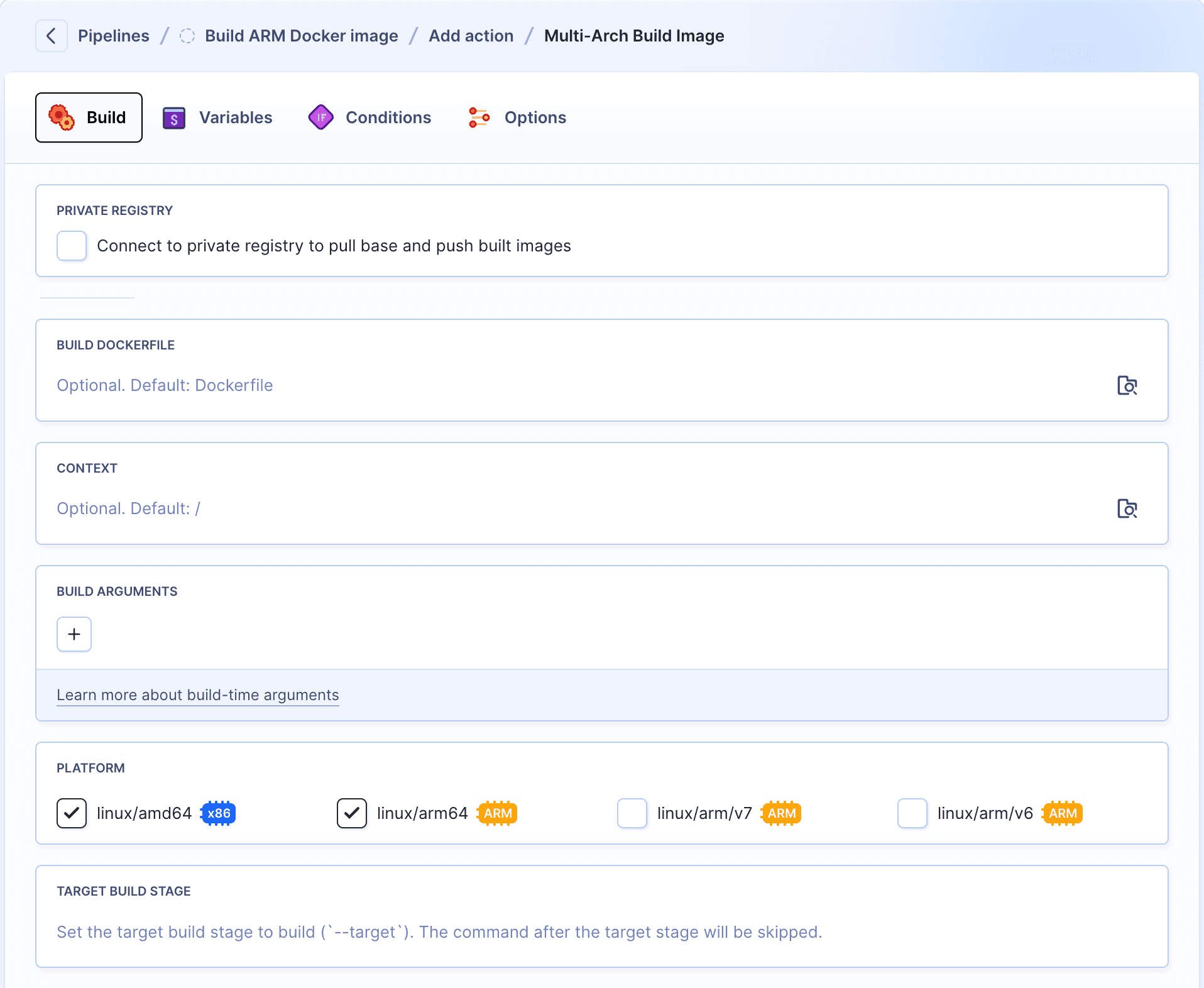The width and height of the screenshot is (1204, 988).
Task: Click the dollar sign icon next to Variables
Action: (174, 117)
